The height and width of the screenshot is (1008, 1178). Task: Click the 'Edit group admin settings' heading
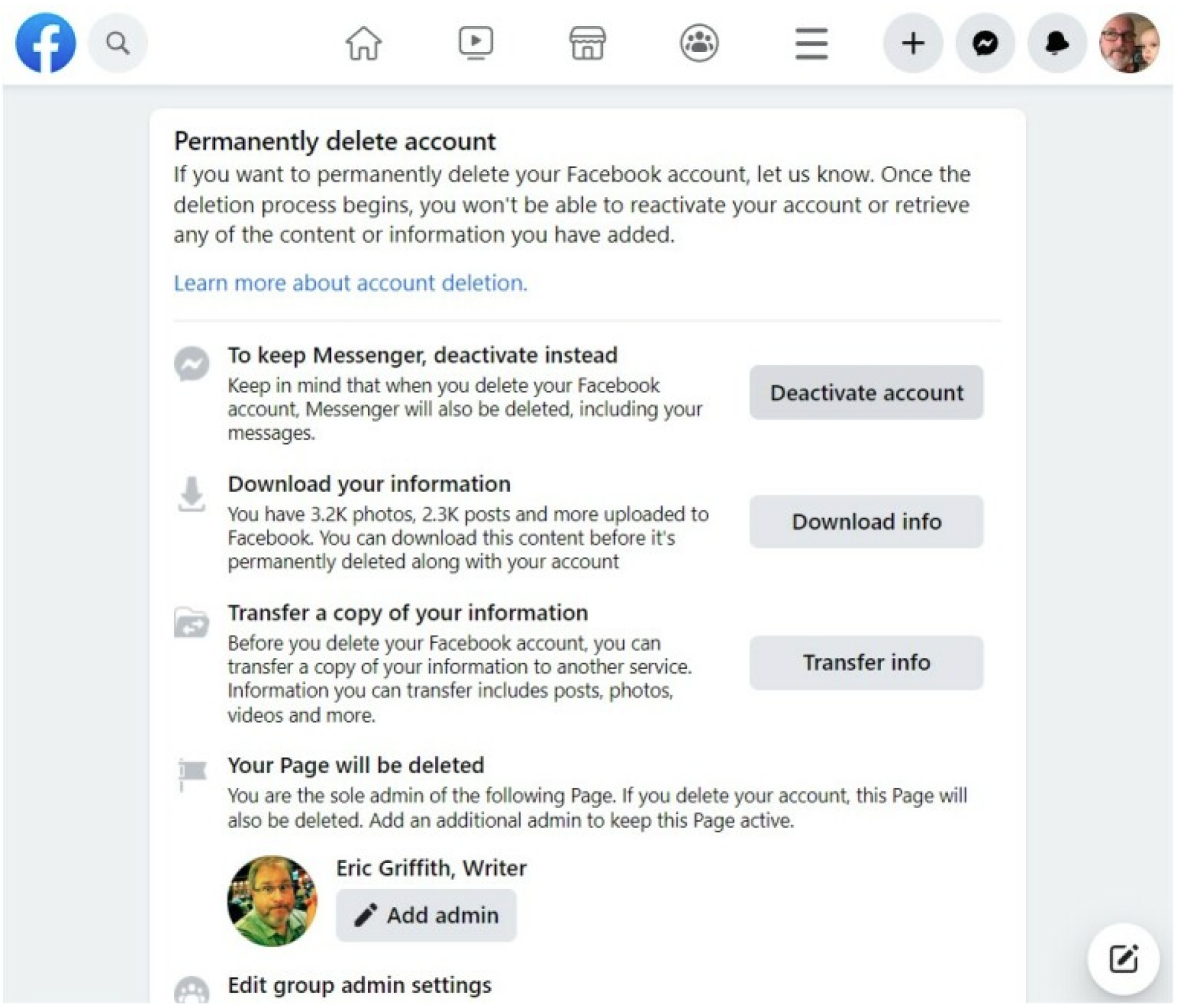(x=359, y=984)
